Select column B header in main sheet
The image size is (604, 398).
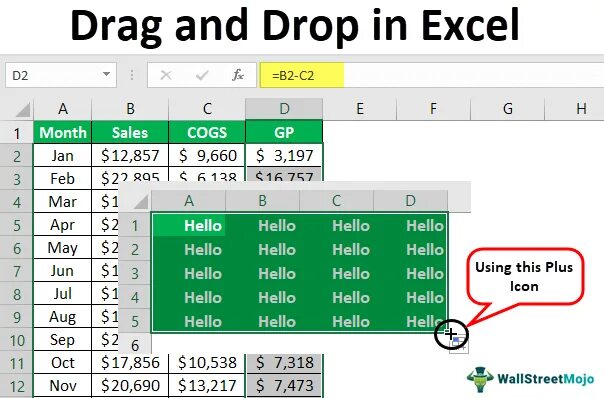[x=130, y=109]
